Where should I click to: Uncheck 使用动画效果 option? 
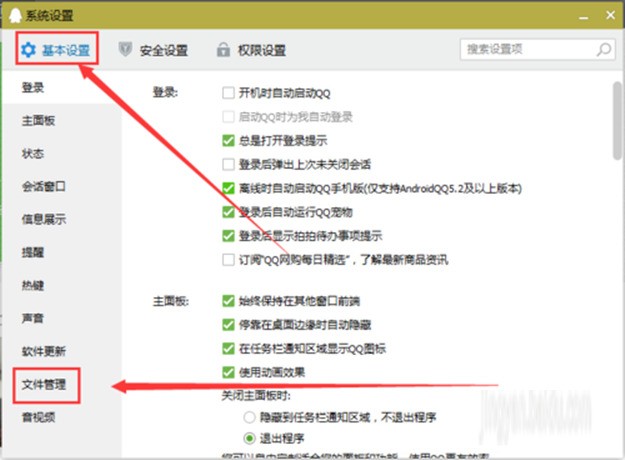coord(228,372)
